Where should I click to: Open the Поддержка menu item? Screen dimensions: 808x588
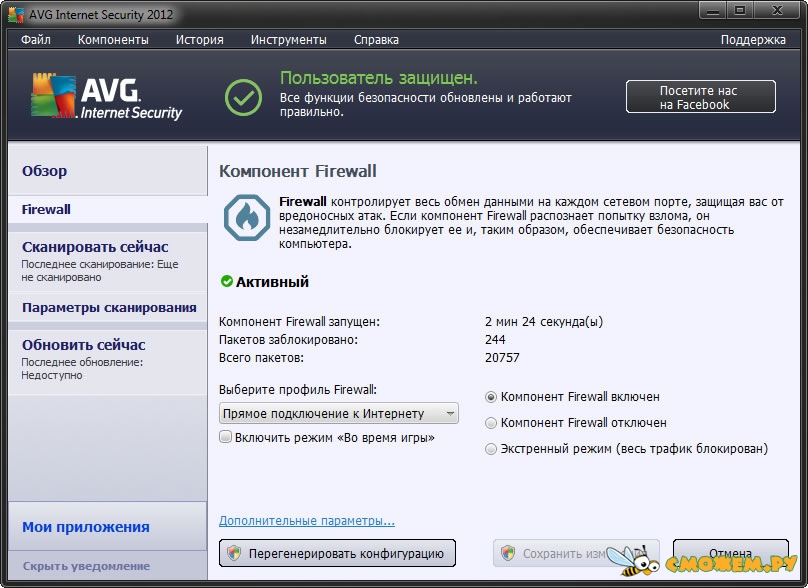(753, 40)
